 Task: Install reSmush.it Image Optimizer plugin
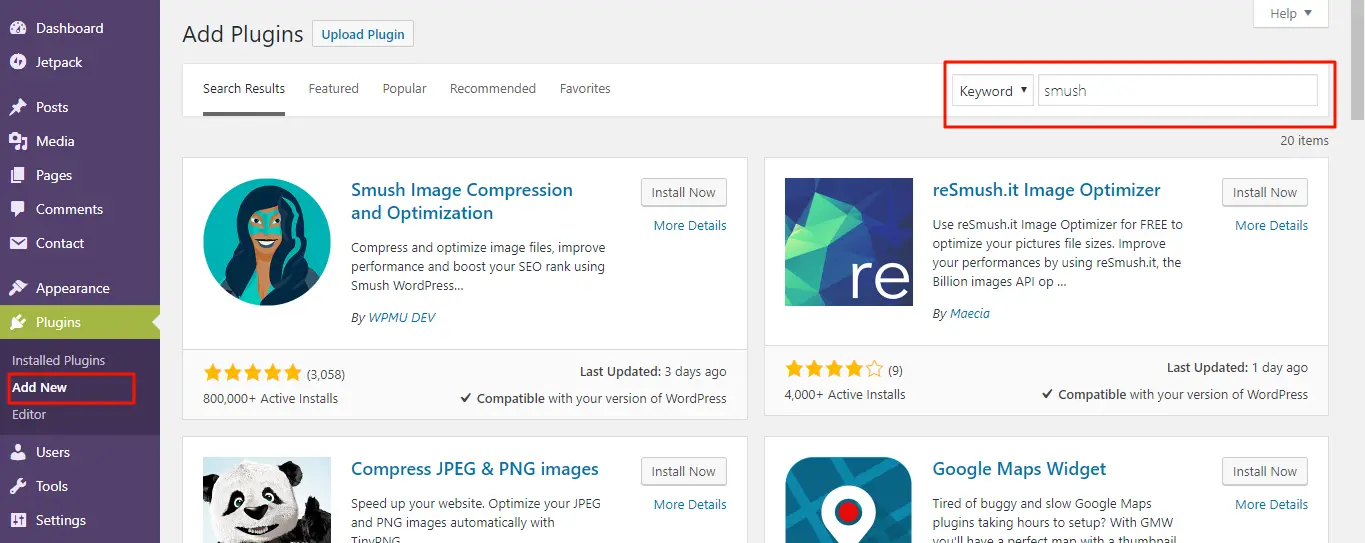click(1265, 192)
